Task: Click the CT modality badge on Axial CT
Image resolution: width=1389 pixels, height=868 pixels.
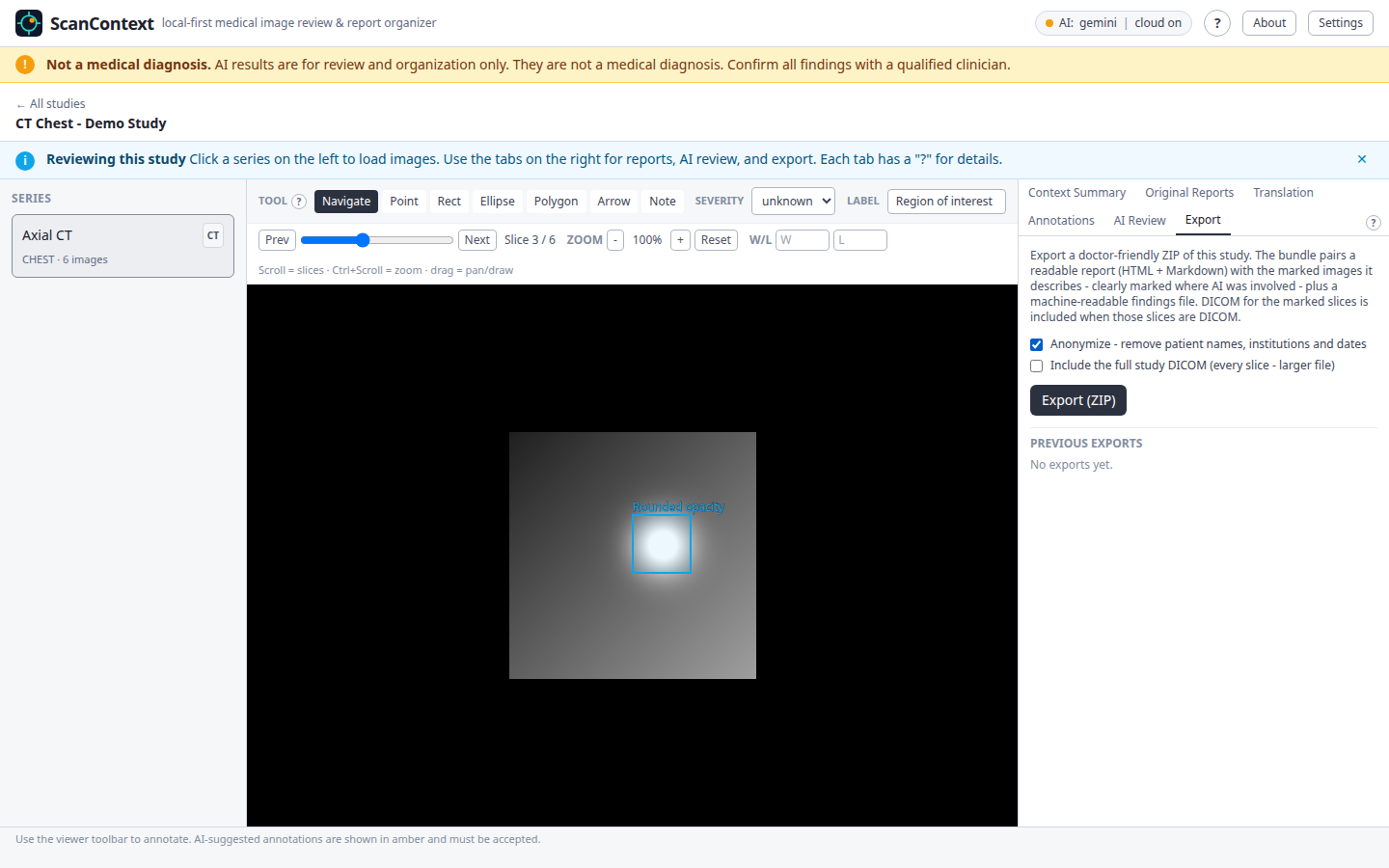Action: pyautogui.click(x=213, y=235)
